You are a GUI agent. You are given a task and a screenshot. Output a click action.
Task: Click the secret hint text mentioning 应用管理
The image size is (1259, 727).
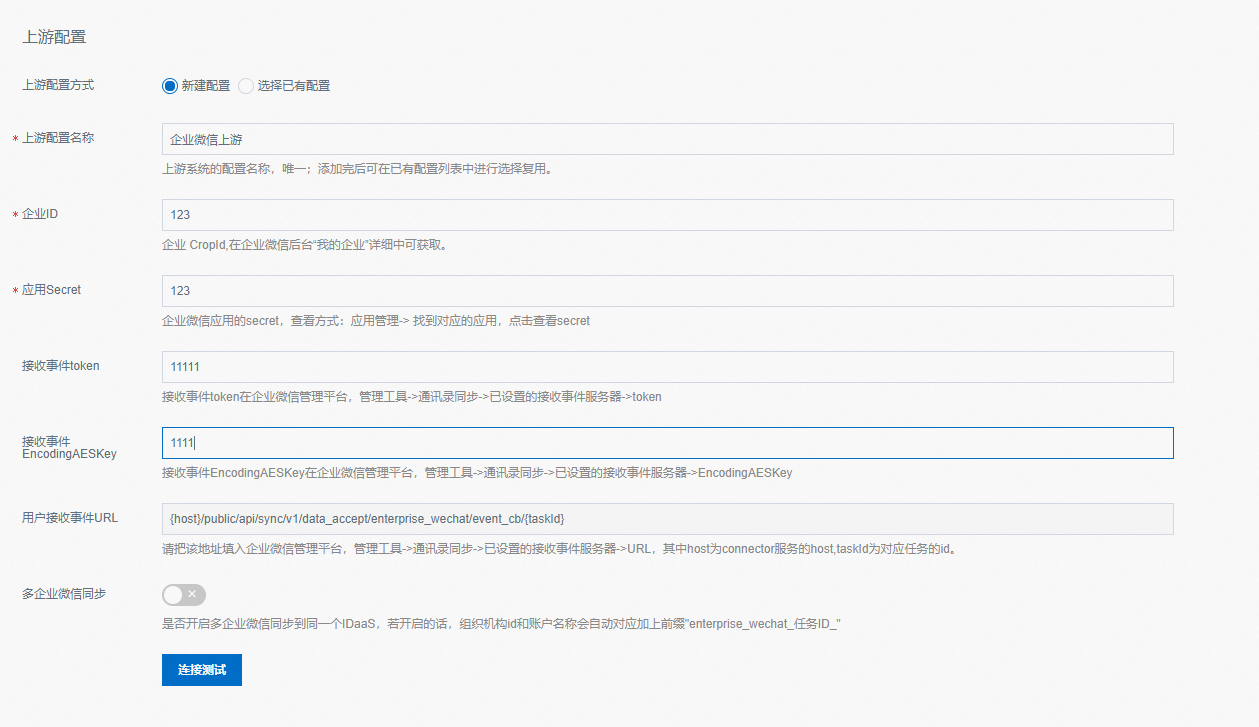click(376, 321)
